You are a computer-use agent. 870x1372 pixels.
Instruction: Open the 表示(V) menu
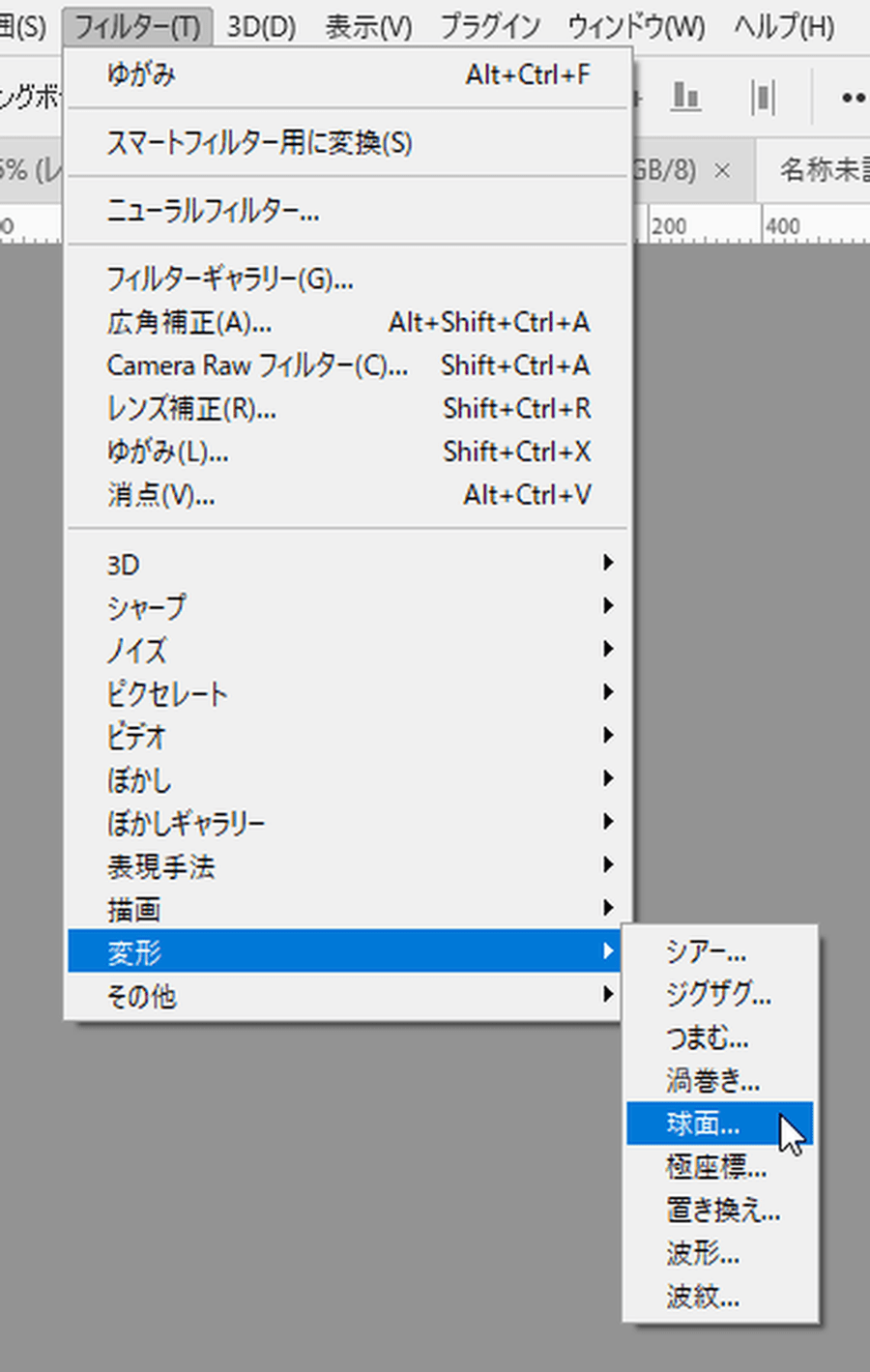pos(368,26)
